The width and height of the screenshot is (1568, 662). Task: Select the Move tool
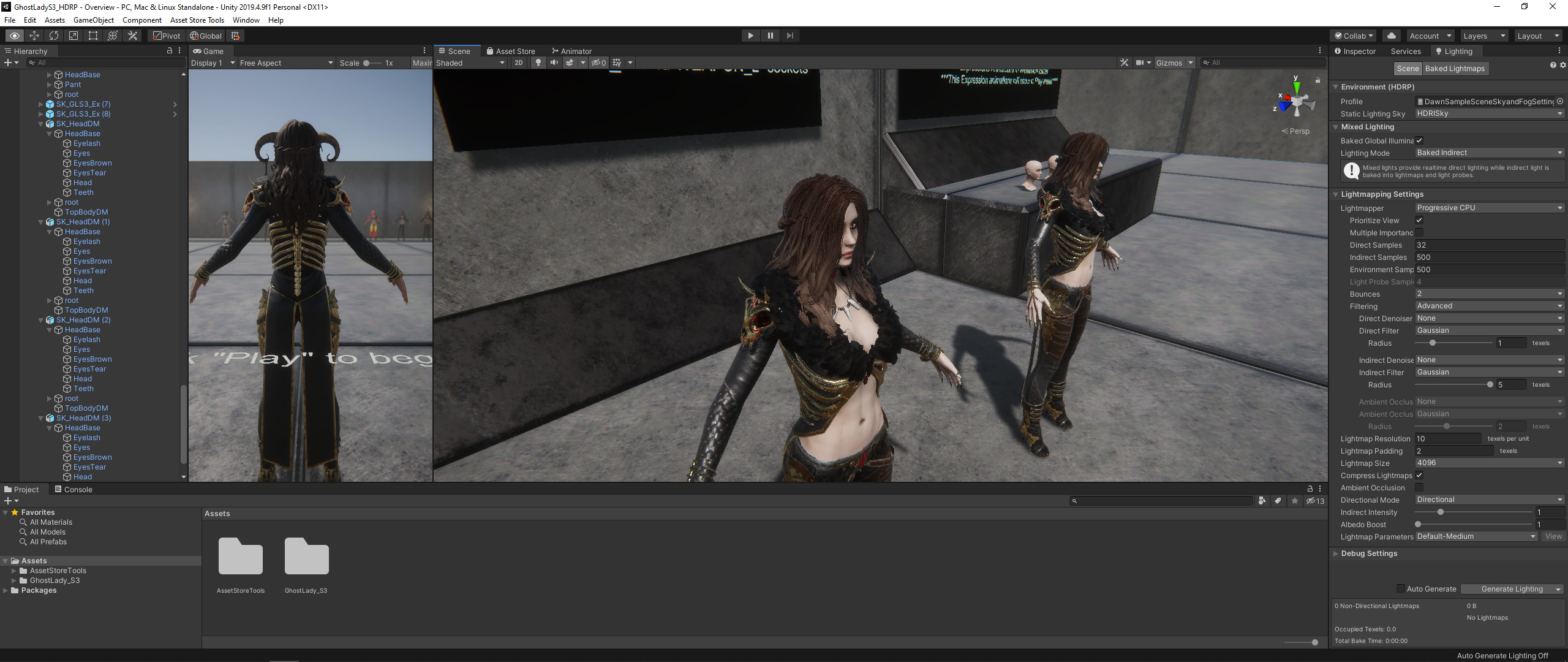click(x=34, y=36)
